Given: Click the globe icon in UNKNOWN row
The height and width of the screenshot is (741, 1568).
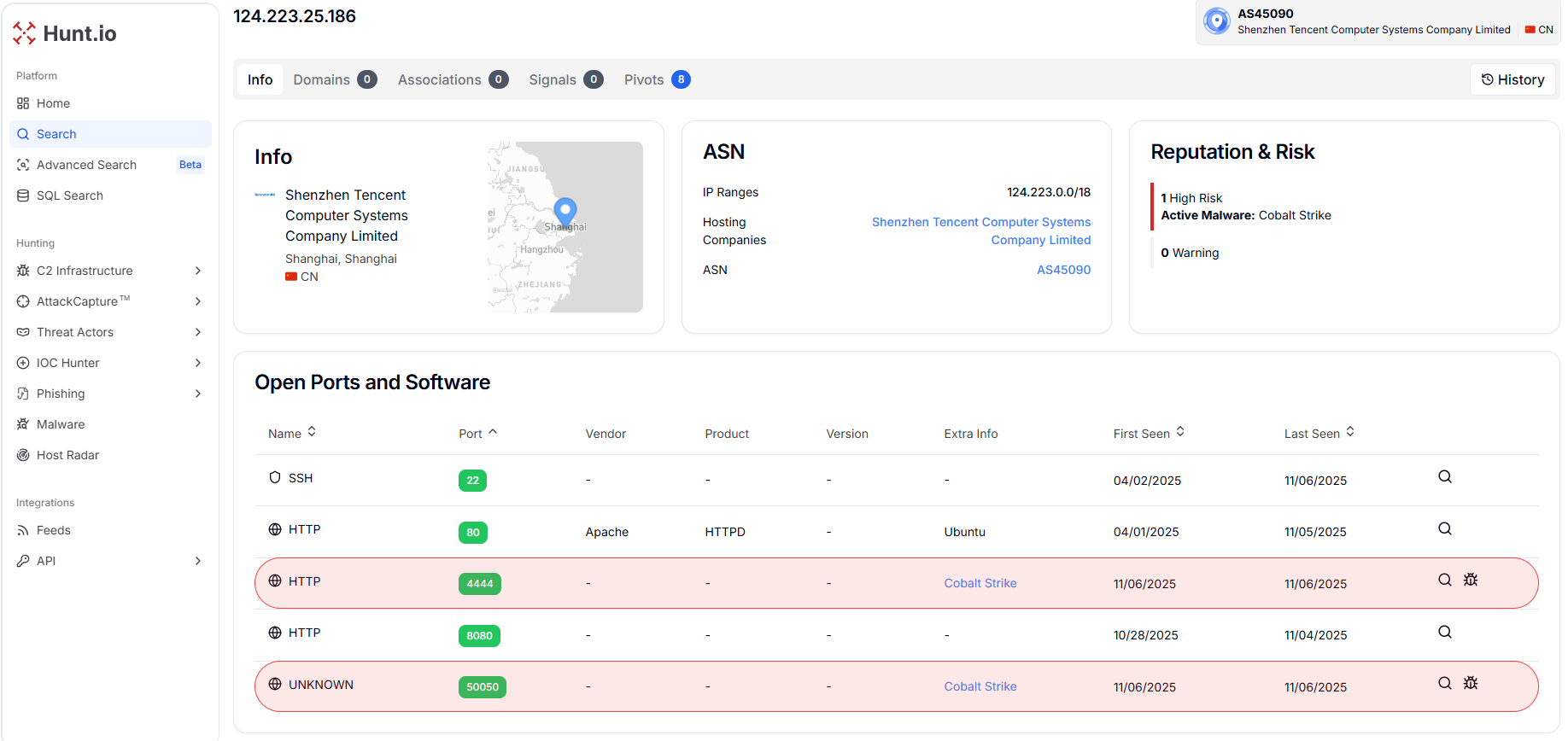Looking at the screenshot, I should (275, 684).
